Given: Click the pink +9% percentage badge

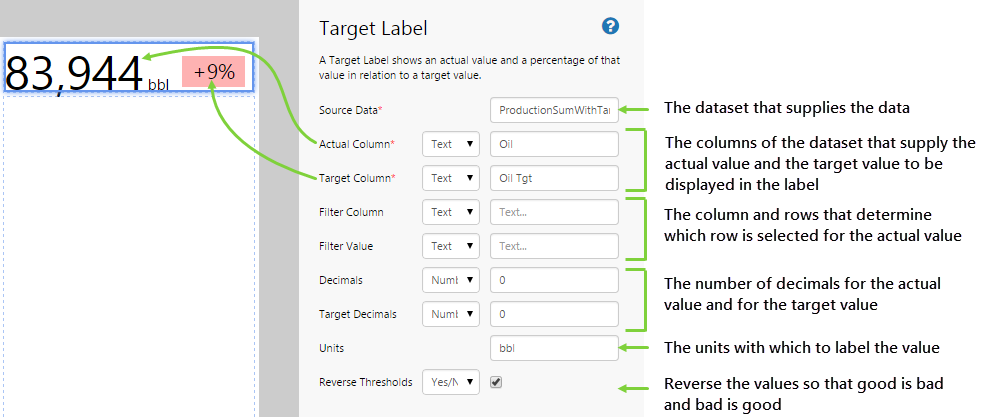Looking at the screenshot, I should click(x=214, y=72).
